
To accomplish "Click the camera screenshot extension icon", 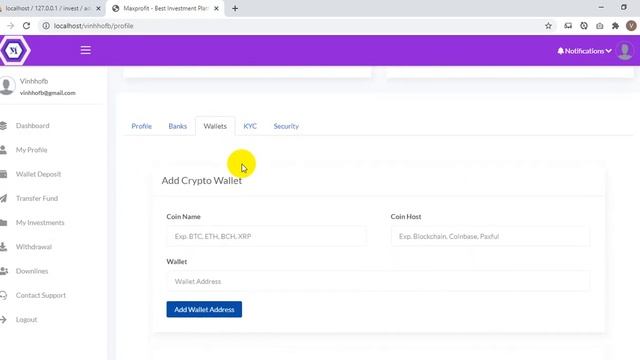I will [x=600, y=26].
